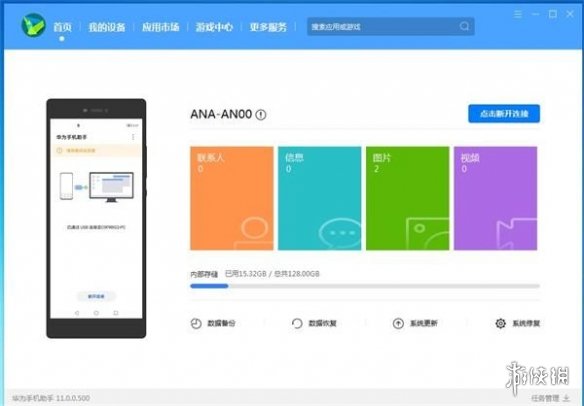
Task: Click the search magnifier icon
Action: pyautogui.click(x=464, y=26)
